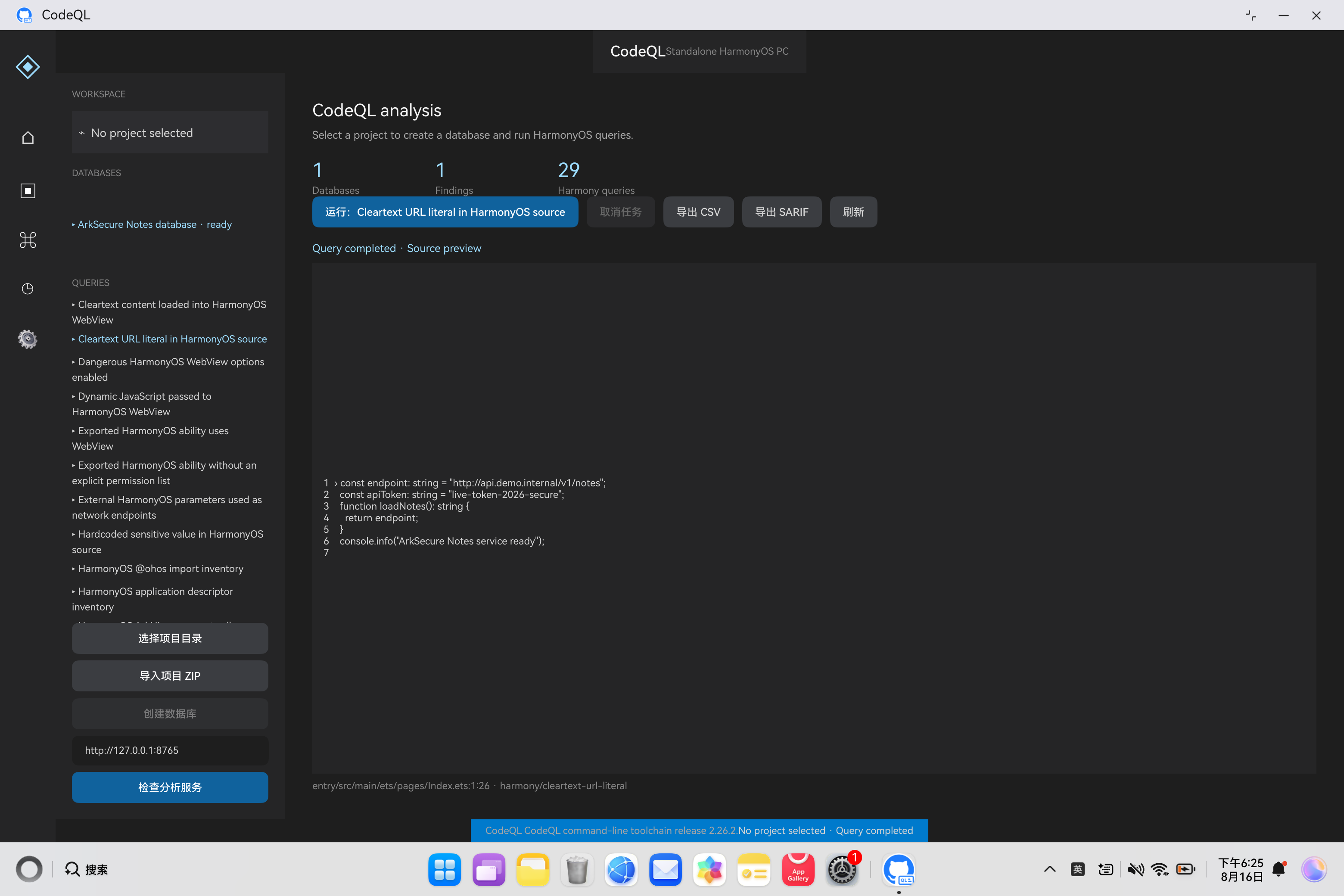This screenshot has height=896, width=1344.
Task: Open system Settings with notification badge
Action: tap(842, 870)
